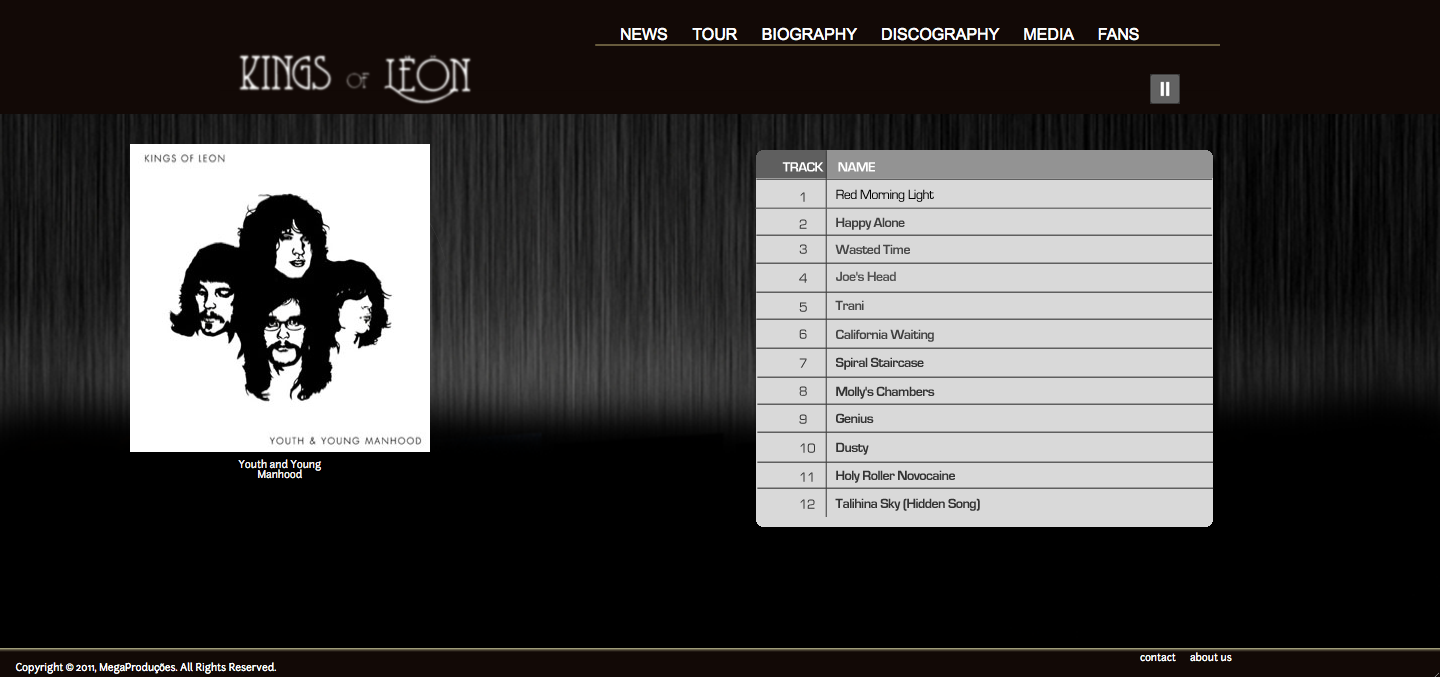Choose Holy Roller Novocaine from tracklist

pos(895,476)
